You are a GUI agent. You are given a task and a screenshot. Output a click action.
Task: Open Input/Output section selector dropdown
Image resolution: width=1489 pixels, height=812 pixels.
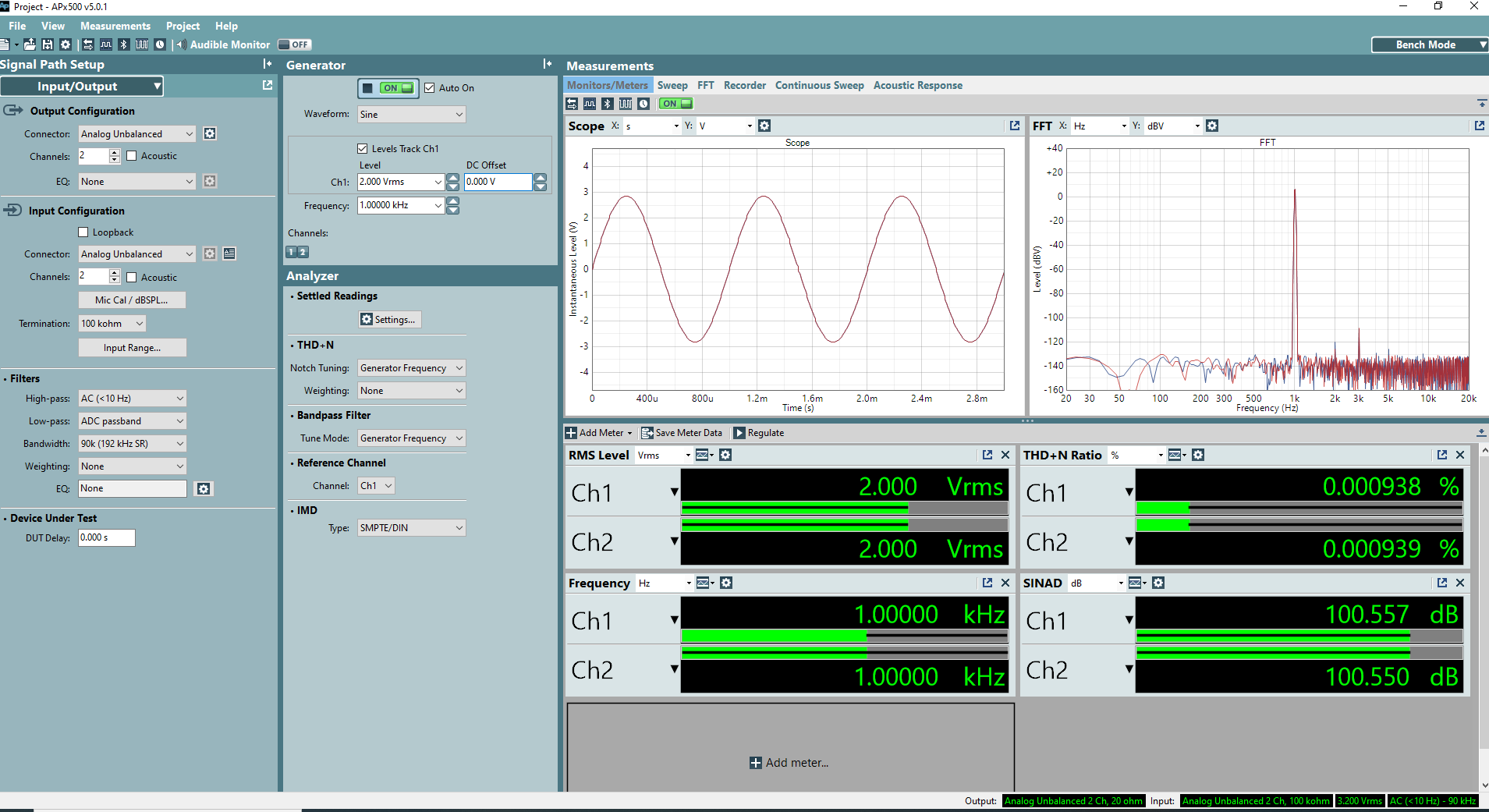coord(82,86)
